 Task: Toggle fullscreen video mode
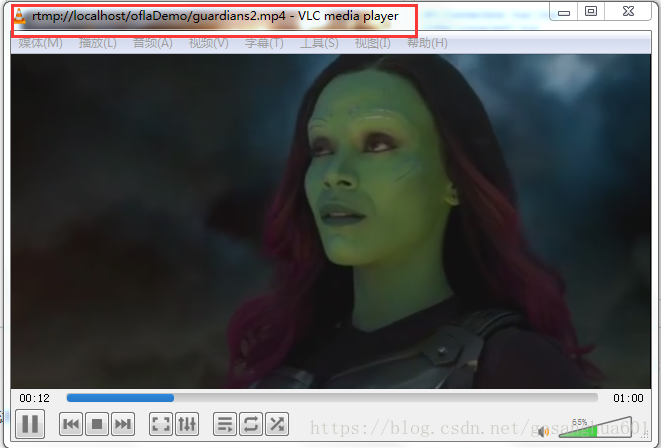(161, 424)
